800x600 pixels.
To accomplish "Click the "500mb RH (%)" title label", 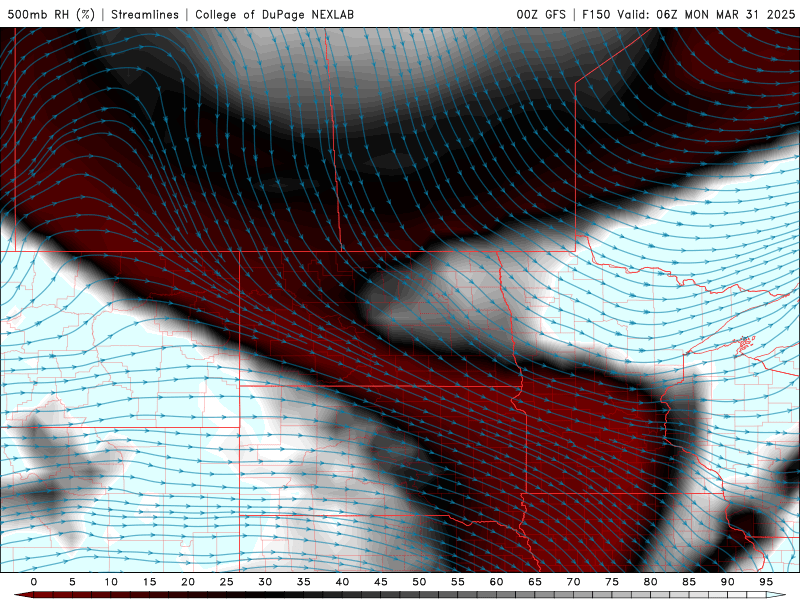I will tap(51, 14).
